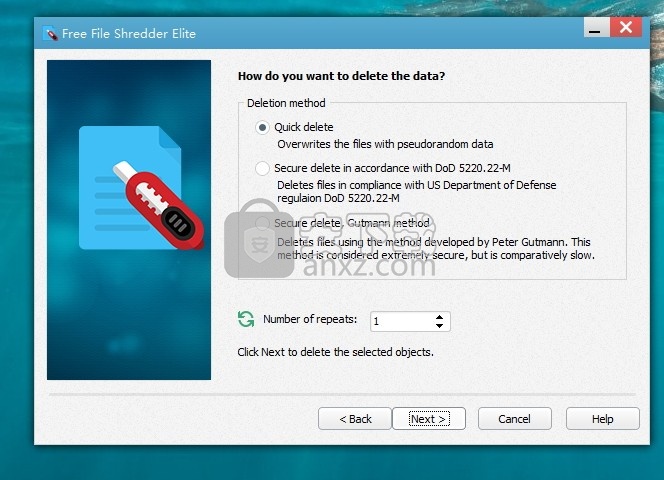Decrease number of repeats with down arrow
Screen dimensions: 664x480
click(x=440, y=326)
